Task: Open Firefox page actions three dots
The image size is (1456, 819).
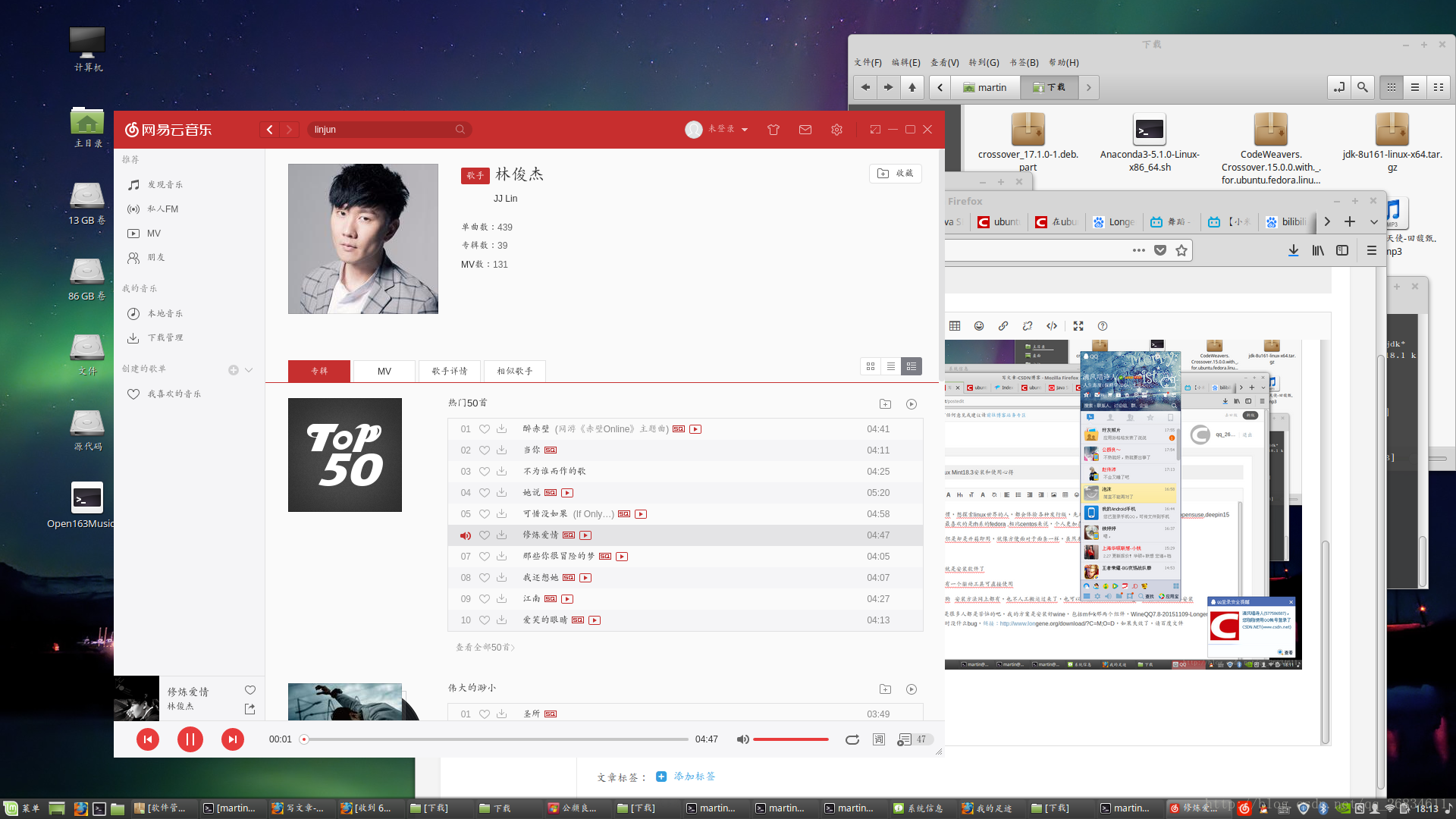Action: (1139, 250)
